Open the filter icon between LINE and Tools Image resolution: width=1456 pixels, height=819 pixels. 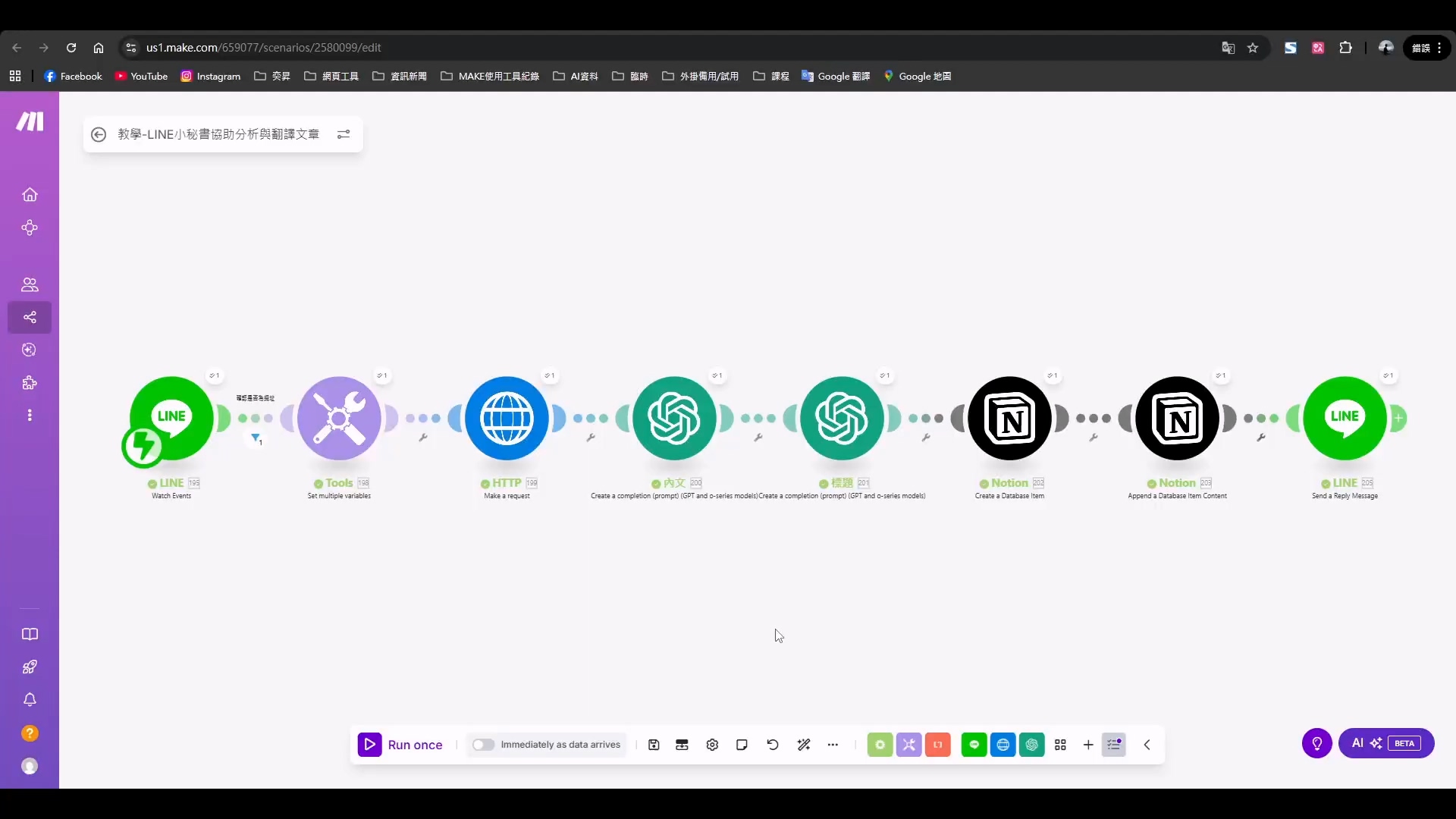click(256, 438)
